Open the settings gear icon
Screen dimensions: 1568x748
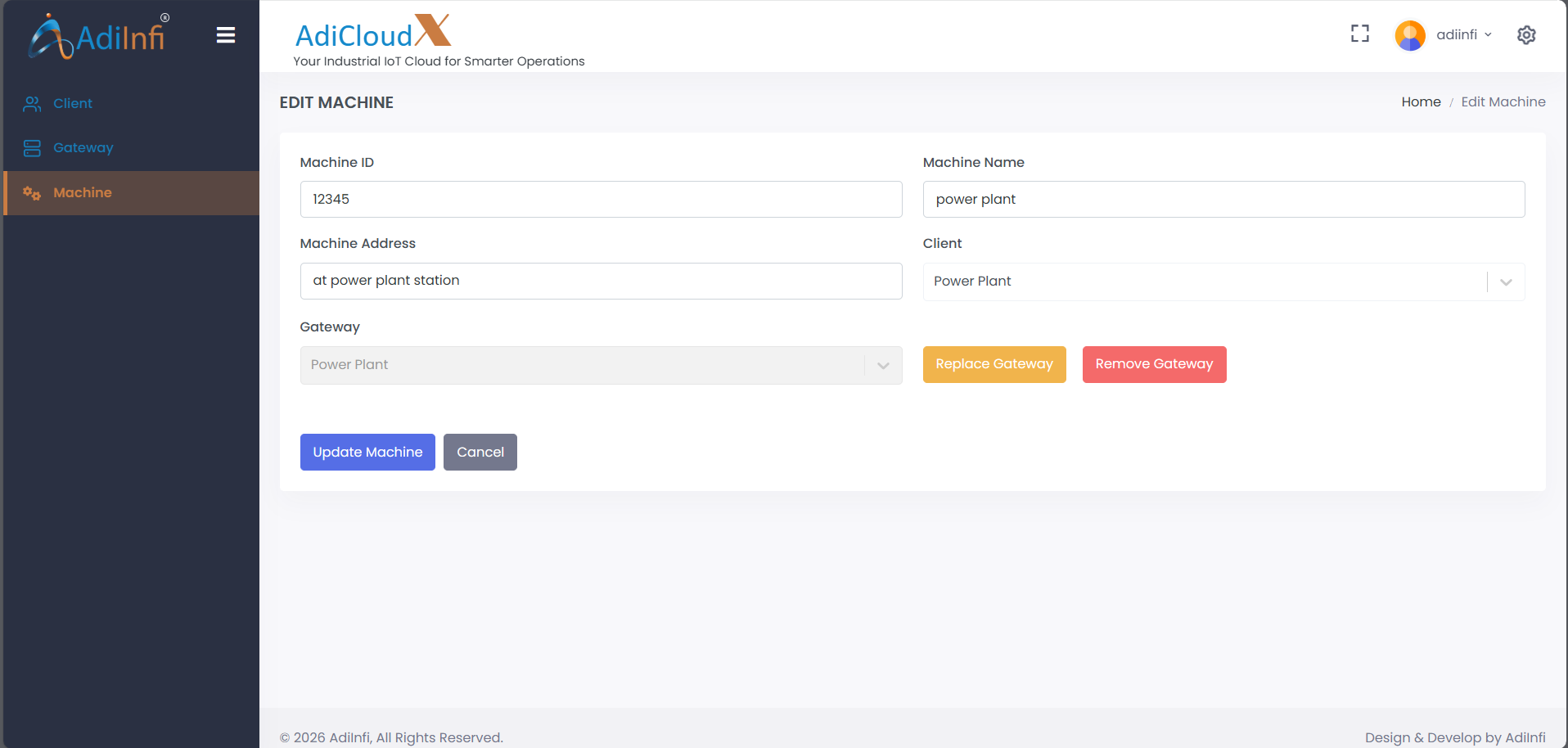pos(1525,35)
